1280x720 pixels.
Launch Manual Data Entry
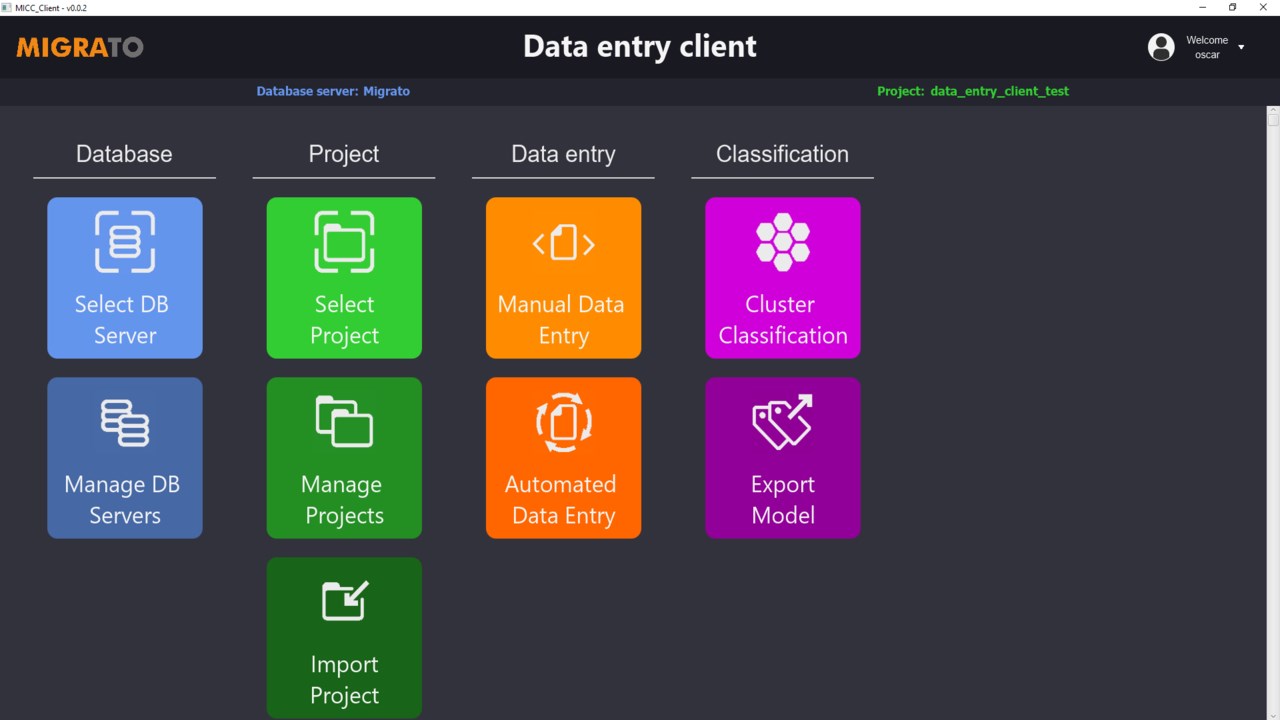564,278
